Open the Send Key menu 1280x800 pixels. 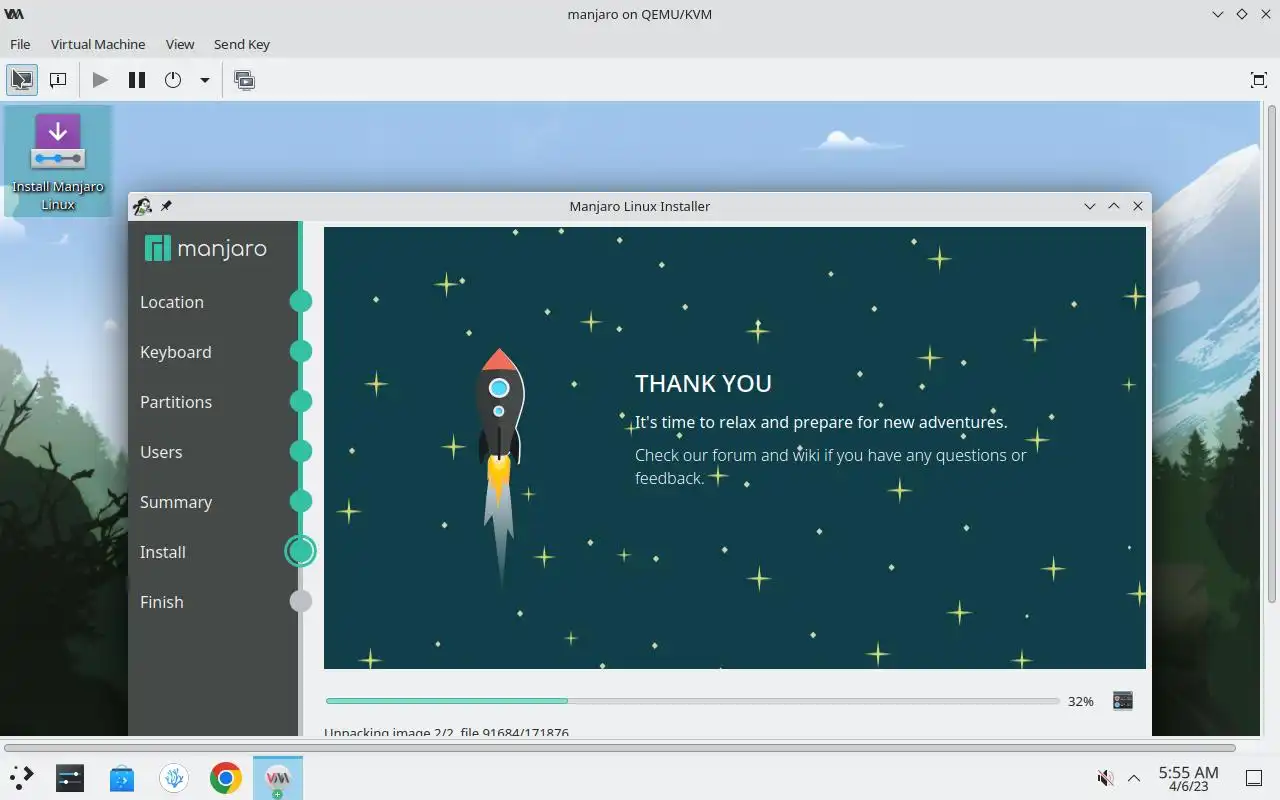[x=242, y=44]
